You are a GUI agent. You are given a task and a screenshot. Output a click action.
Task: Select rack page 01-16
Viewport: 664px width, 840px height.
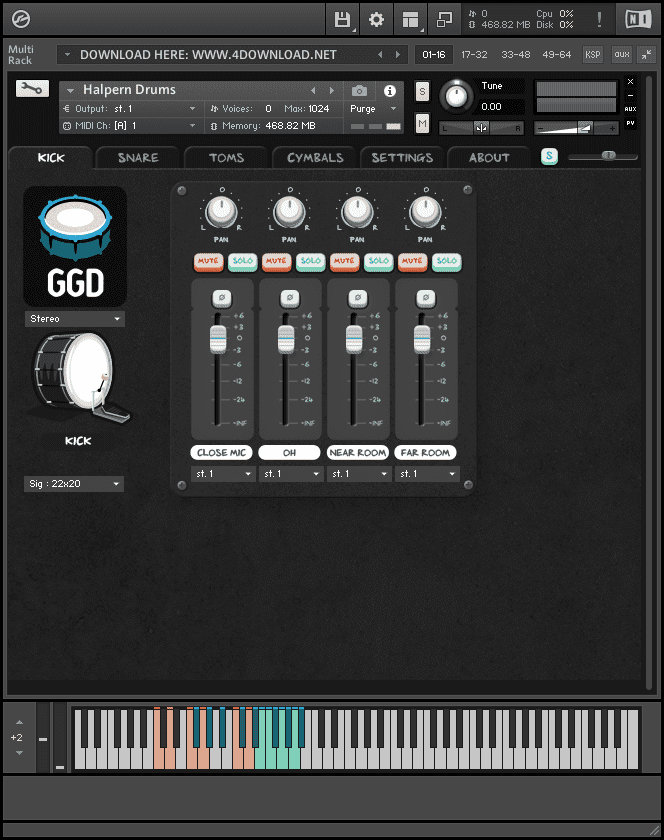(x=434, y=55)
